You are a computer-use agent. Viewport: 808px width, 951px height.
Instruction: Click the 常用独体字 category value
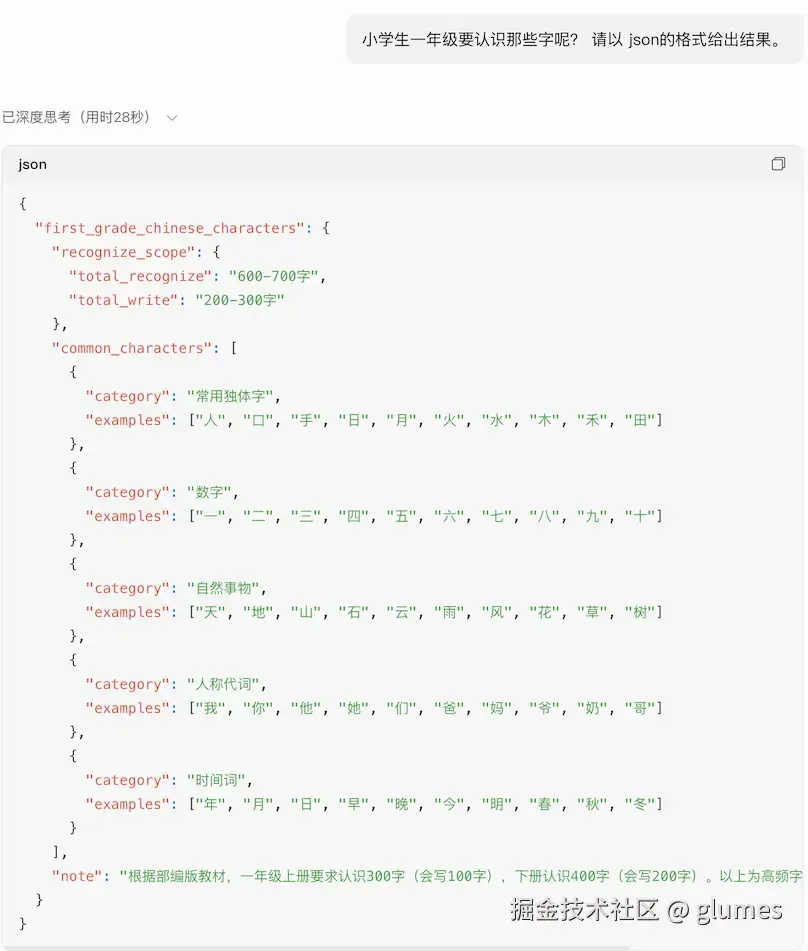click(231, 397)
